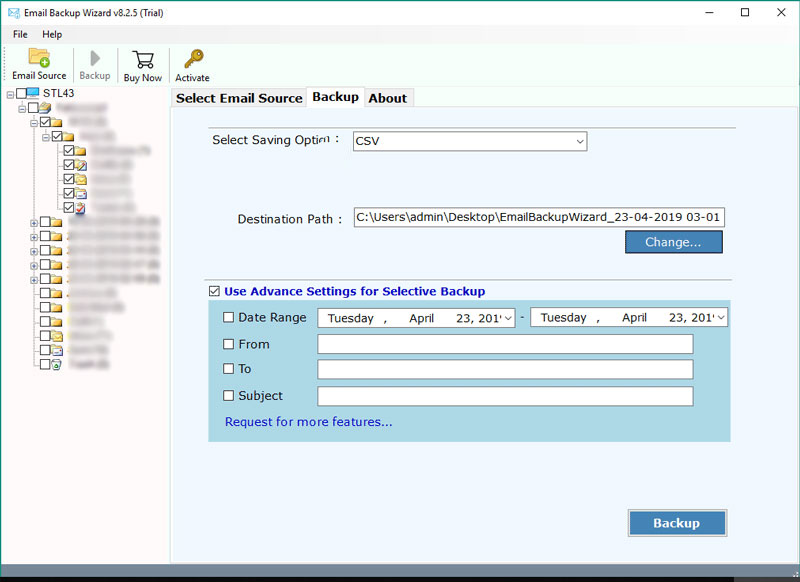Click the recycle bin trash folder icon
This screenshot has height=582, width=800.
[x=57, y=365]
